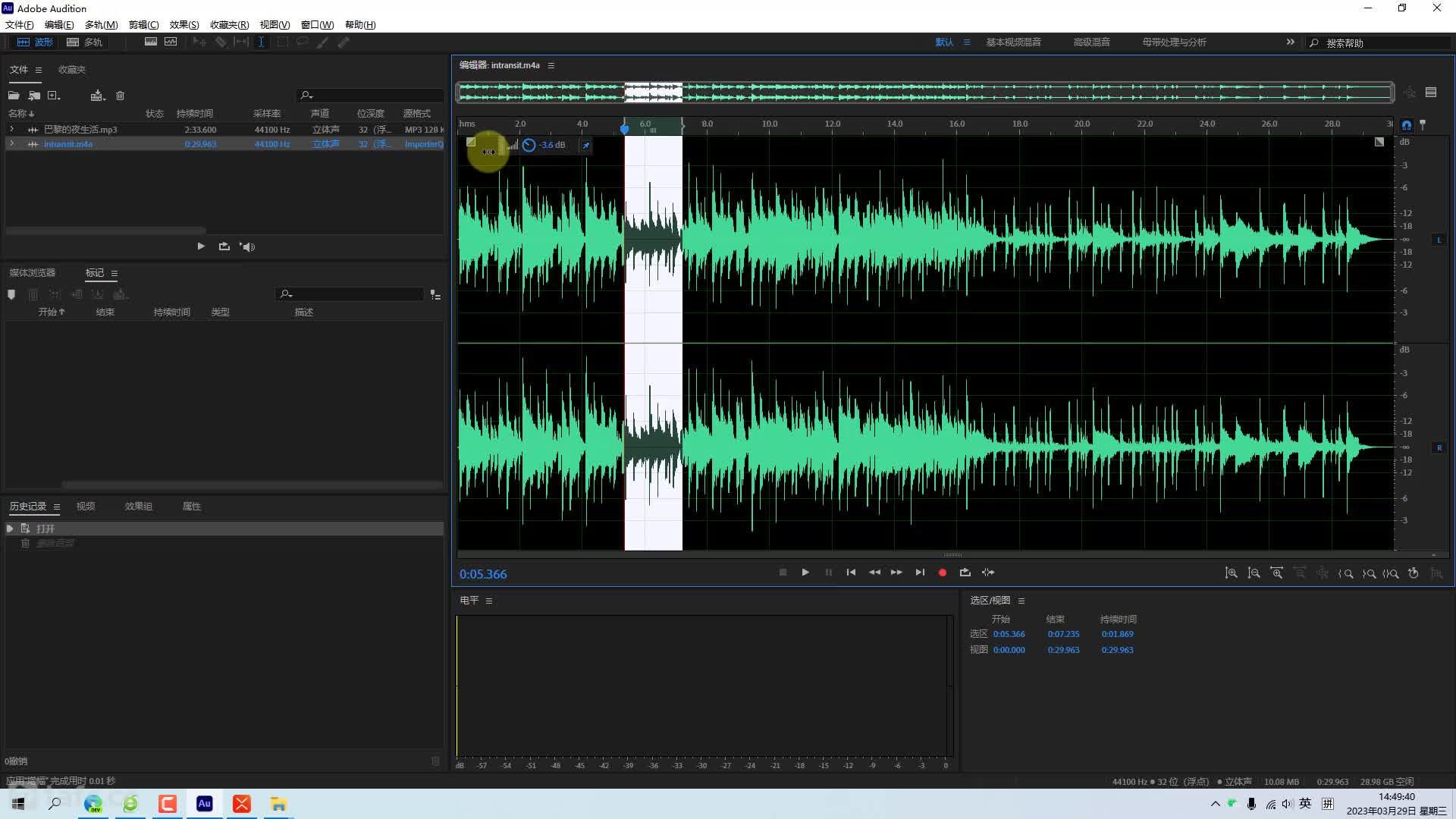Move playhead to next marker

pos(920,573)
